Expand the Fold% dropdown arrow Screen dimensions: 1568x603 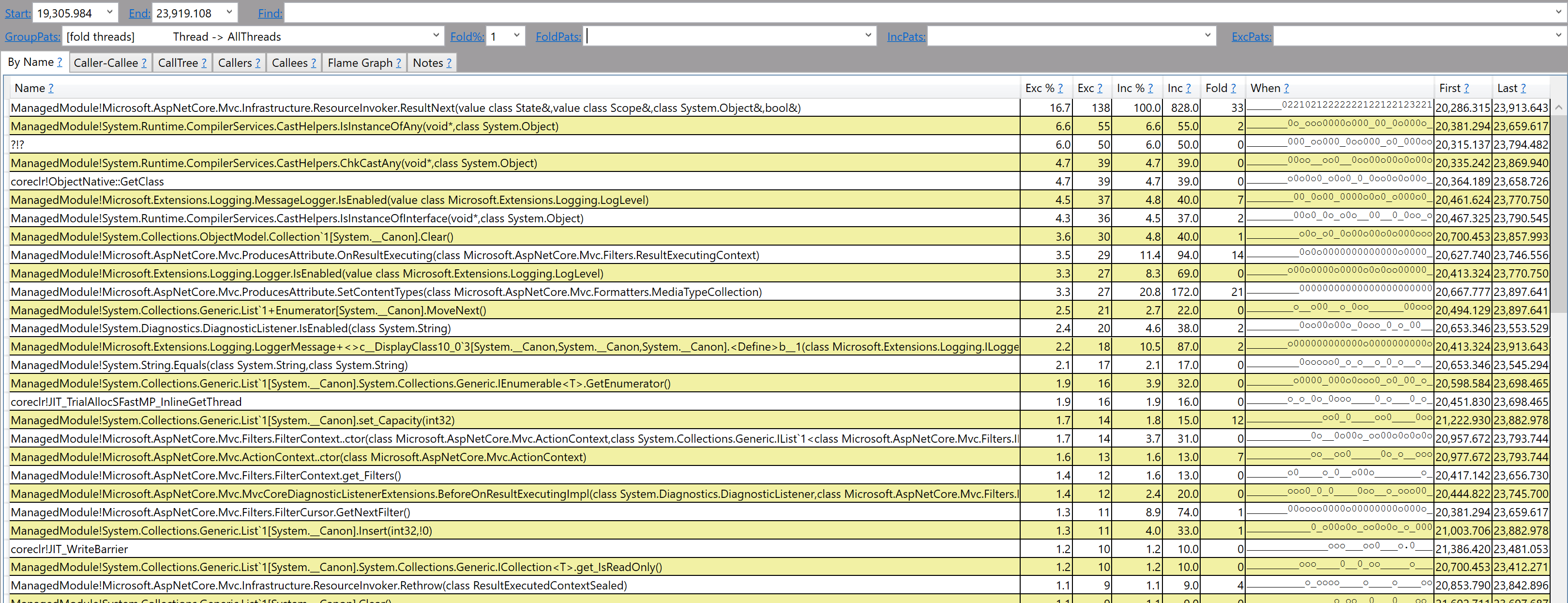coord(516,36)
